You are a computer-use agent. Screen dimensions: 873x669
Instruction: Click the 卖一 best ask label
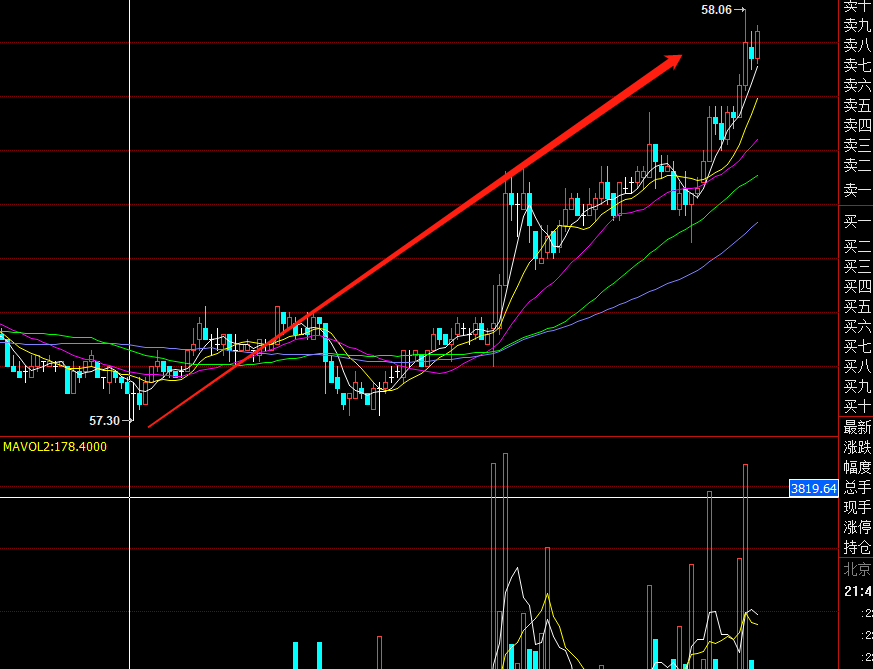857,191
